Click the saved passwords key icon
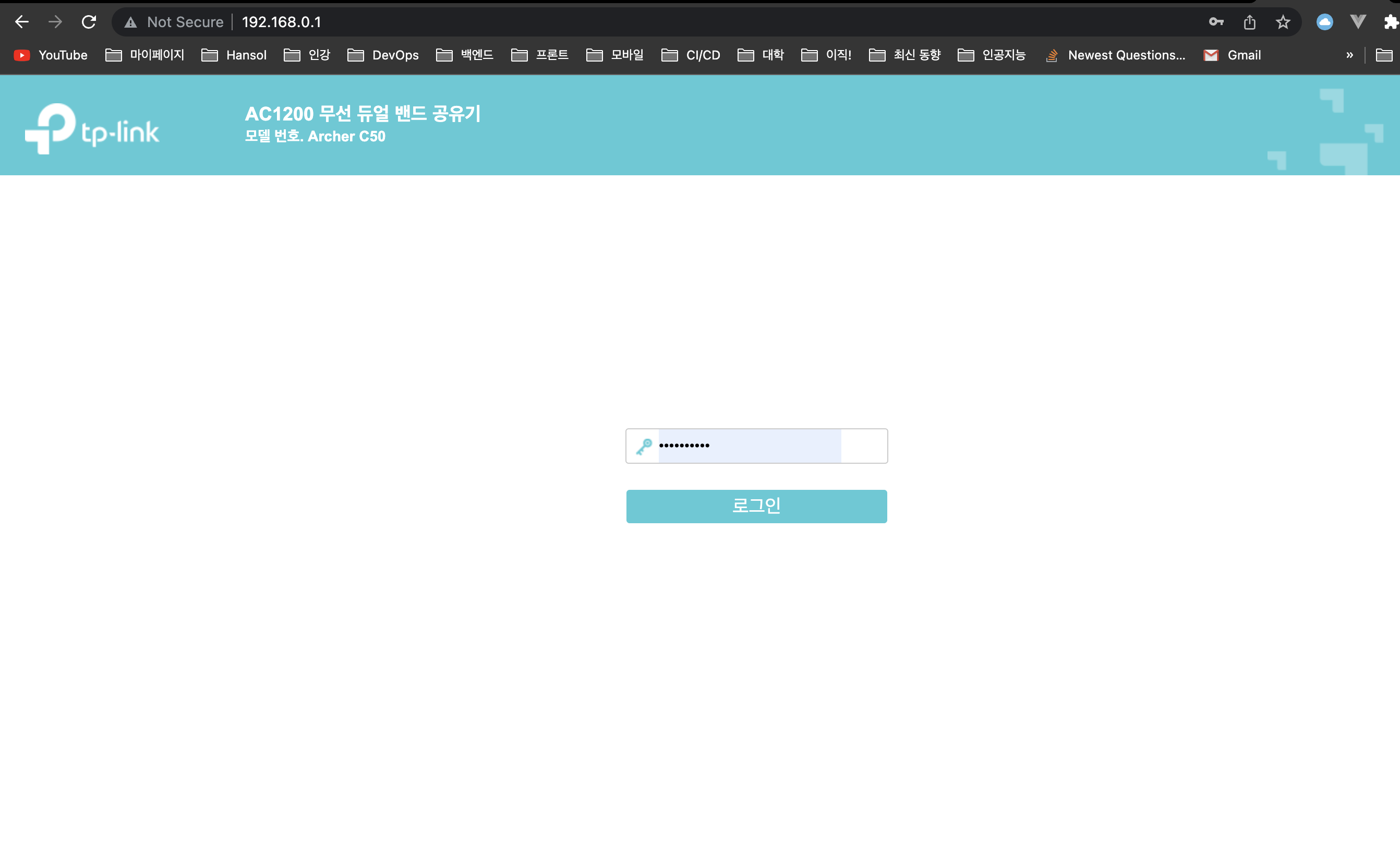This screenshot has height=843, width=1400. [1215, 22]
